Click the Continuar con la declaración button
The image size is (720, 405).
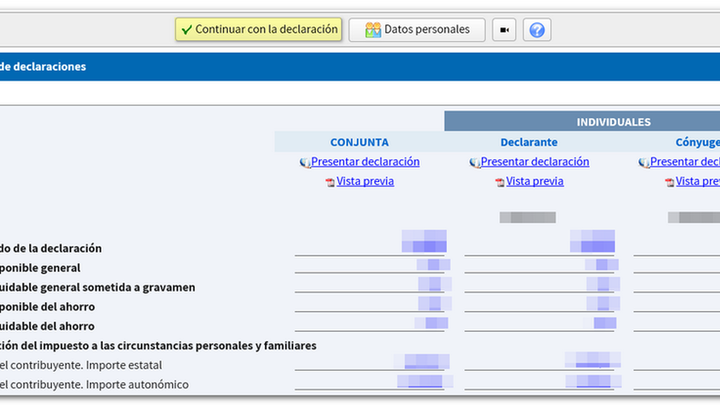coord(259,29)
